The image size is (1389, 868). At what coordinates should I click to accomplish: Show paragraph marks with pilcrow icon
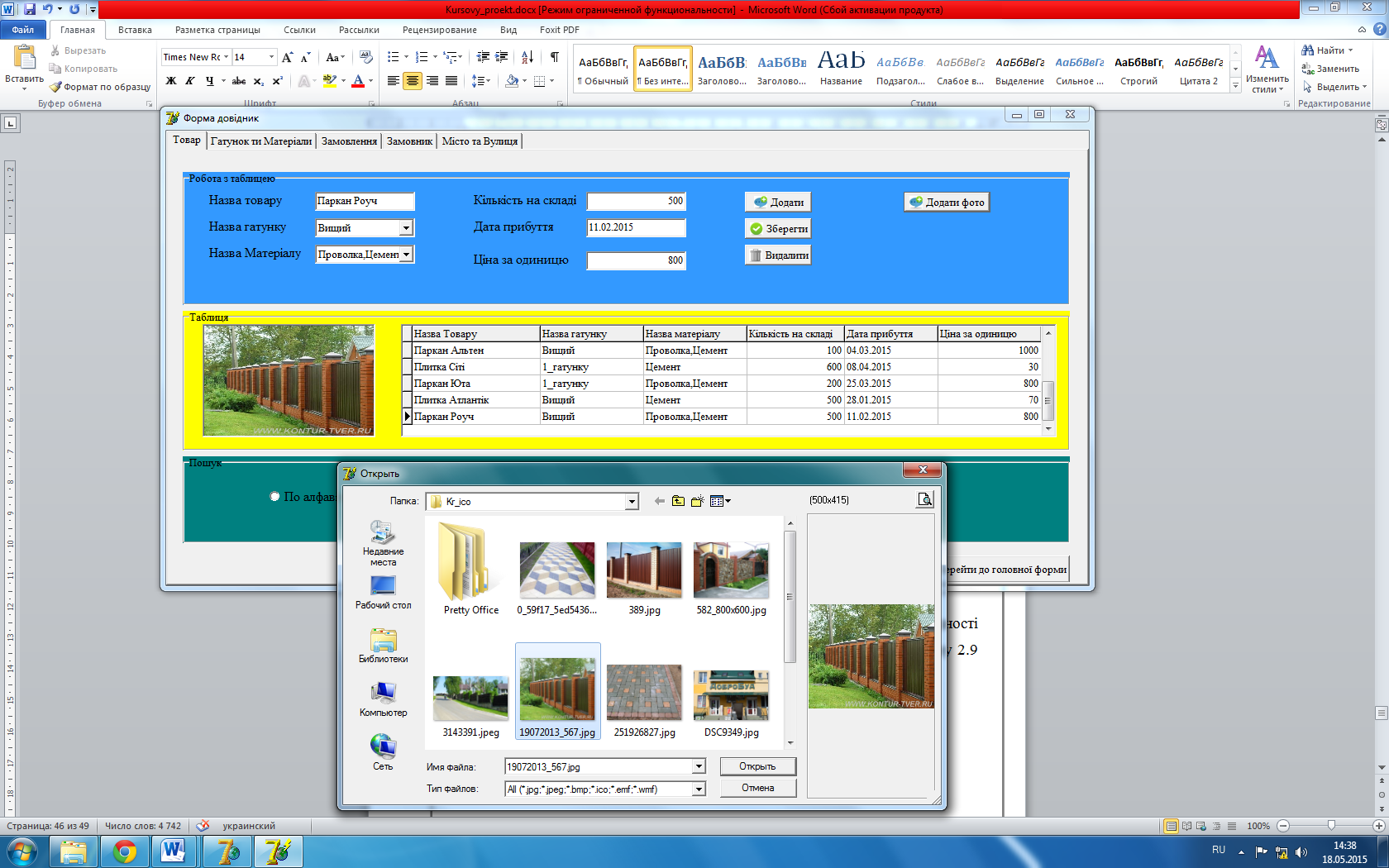(x=554, y=57)
